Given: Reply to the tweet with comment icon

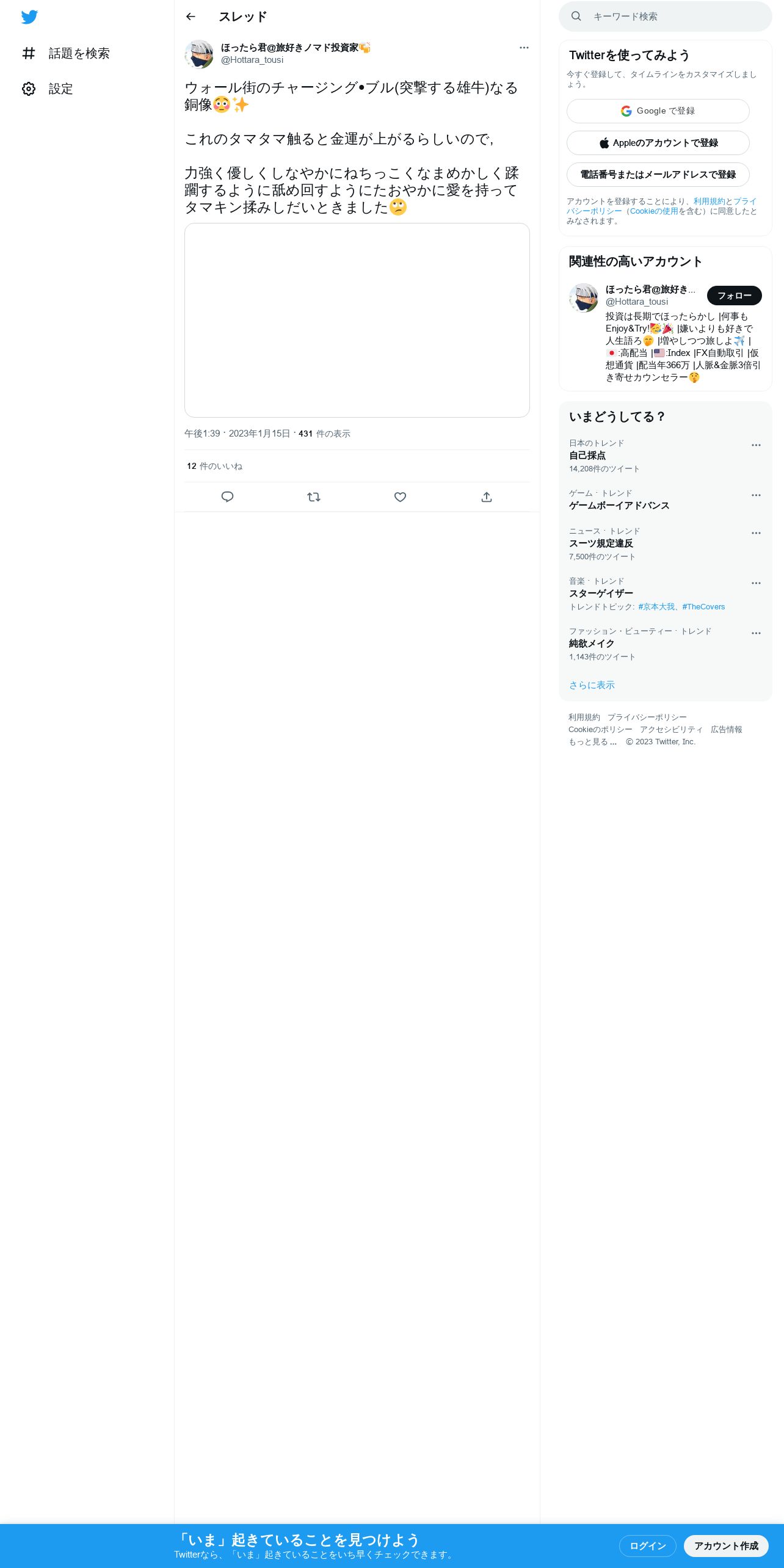Looking at the screenshot, I should click(x=227, y=497).
